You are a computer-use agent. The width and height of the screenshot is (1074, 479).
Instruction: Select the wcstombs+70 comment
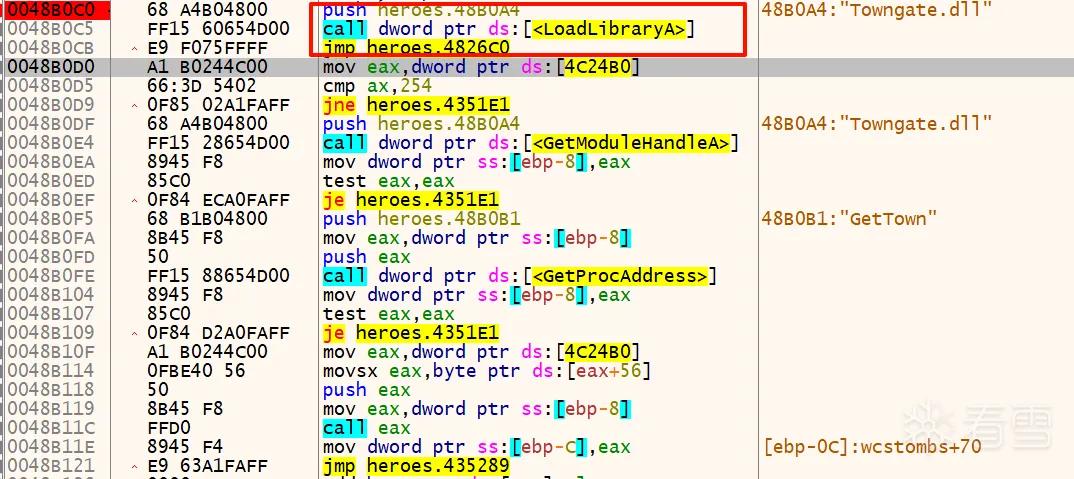872,447
